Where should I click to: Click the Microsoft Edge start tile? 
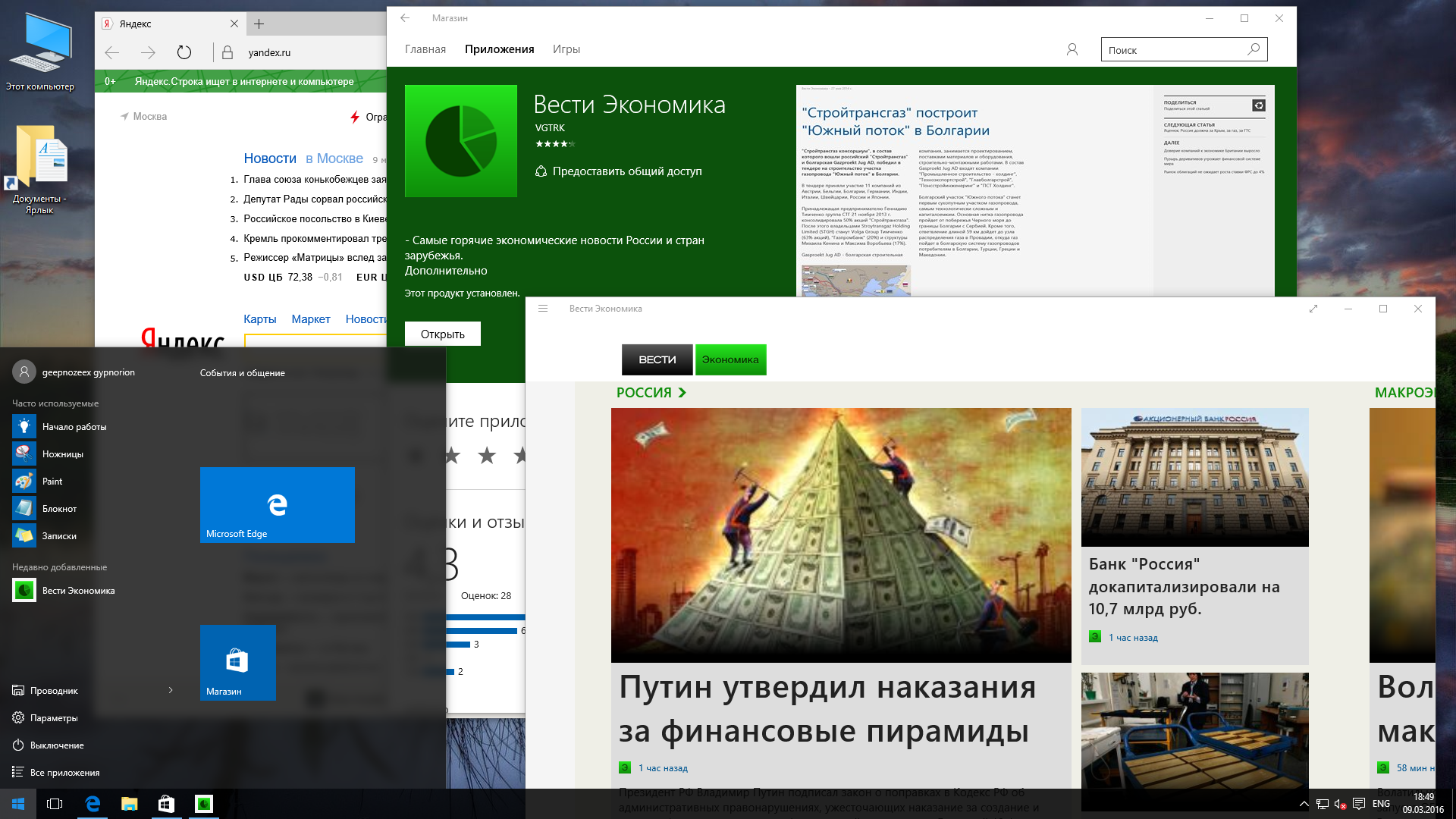(278, 505)
